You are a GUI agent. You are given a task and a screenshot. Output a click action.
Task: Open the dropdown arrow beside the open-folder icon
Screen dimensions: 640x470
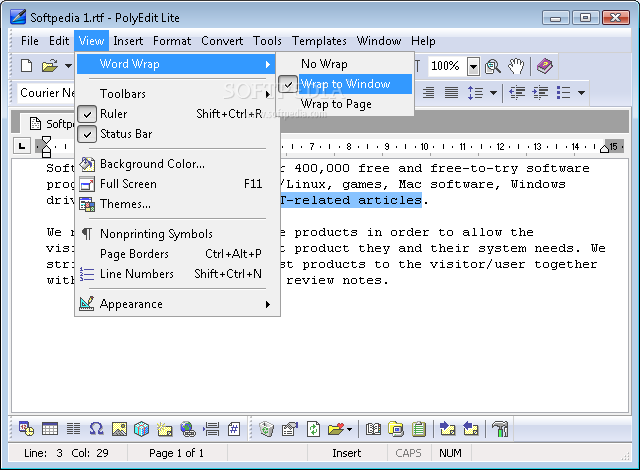point(68,66)
